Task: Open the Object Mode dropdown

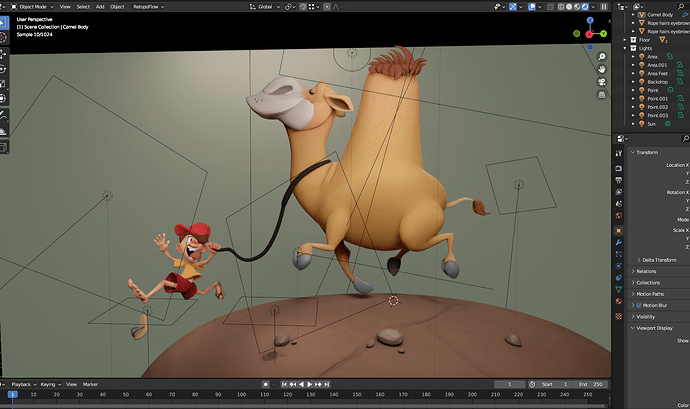Action: [32, 7]
